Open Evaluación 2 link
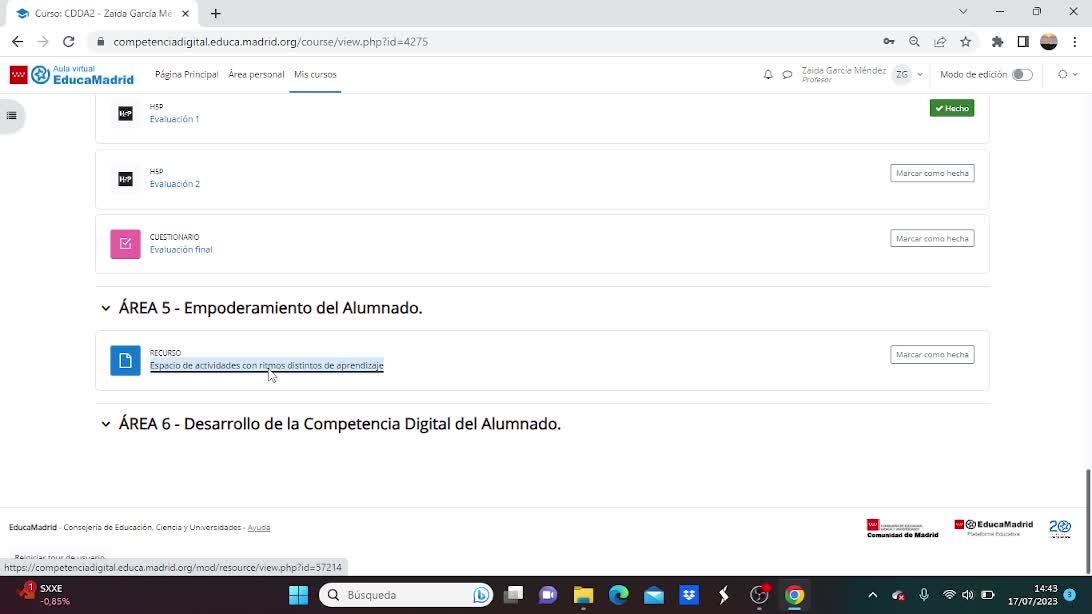The width and height of the screenshot is (1092, 614). (175, 184)
